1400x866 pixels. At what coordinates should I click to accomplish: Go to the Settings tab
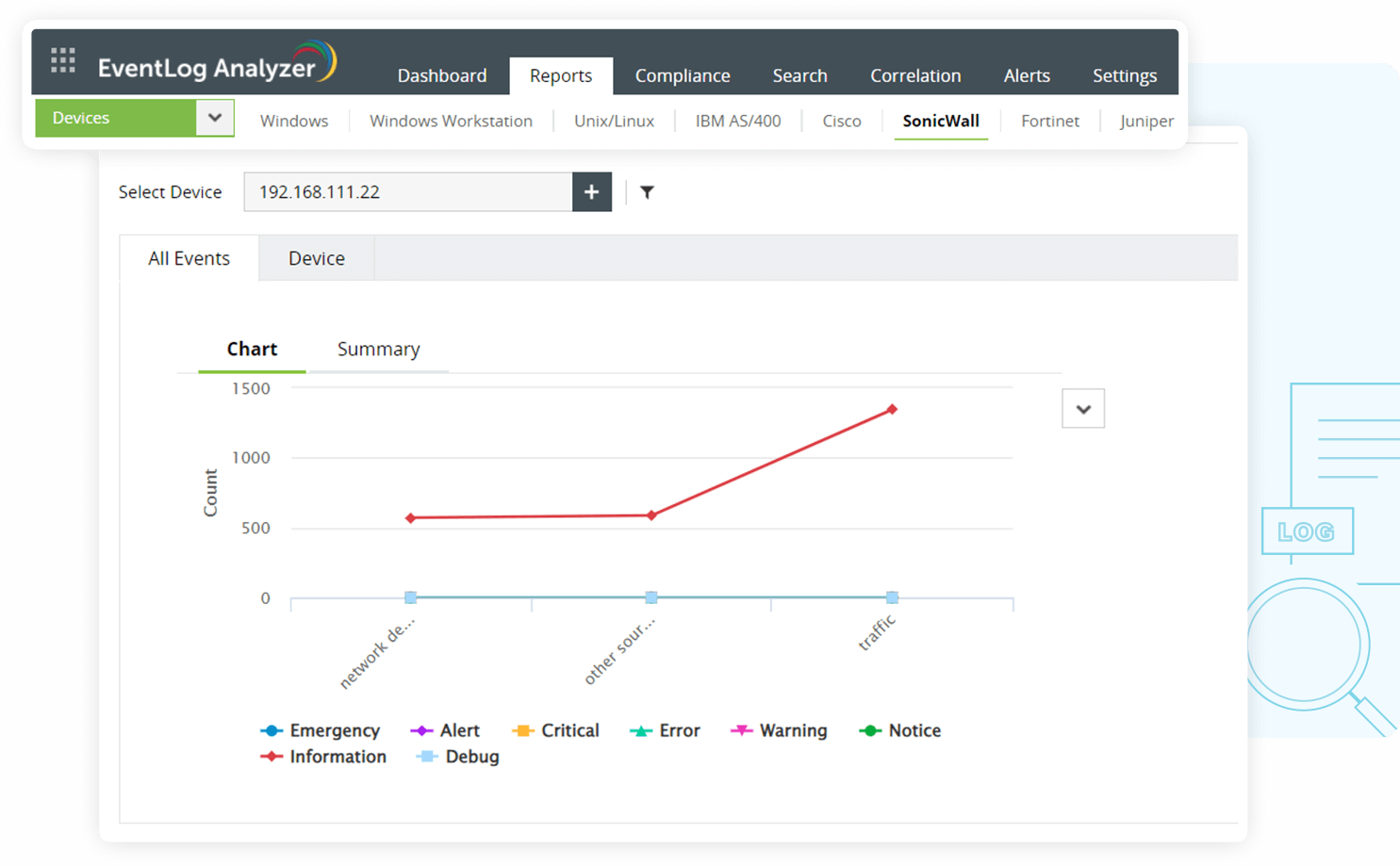(1125, 75)
